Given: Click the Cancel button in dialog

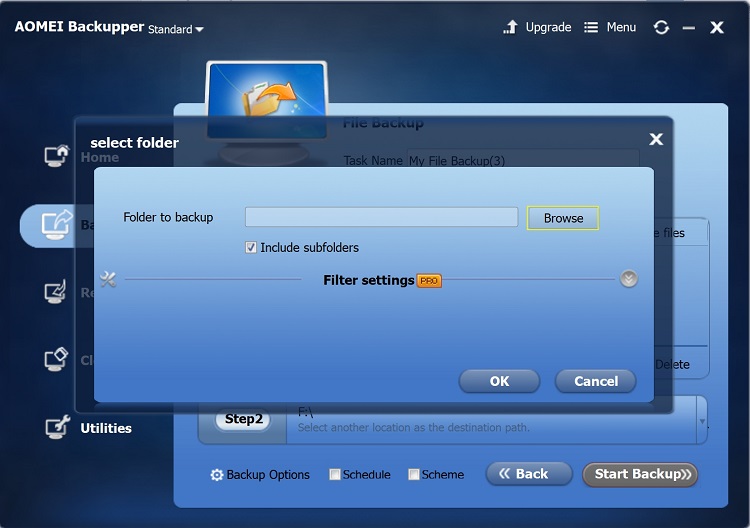Looking at the screenshot, I should pos(596,381).
